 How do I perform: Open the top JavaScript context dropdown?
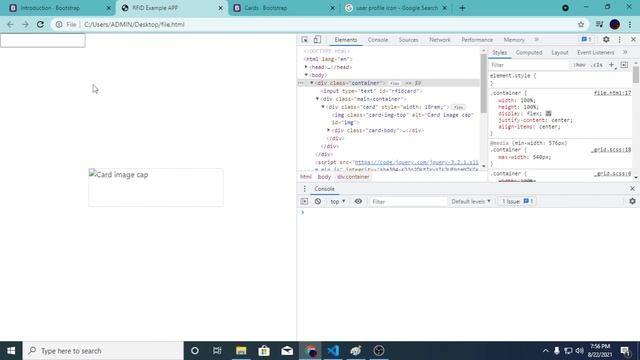(x=338, y=202)
